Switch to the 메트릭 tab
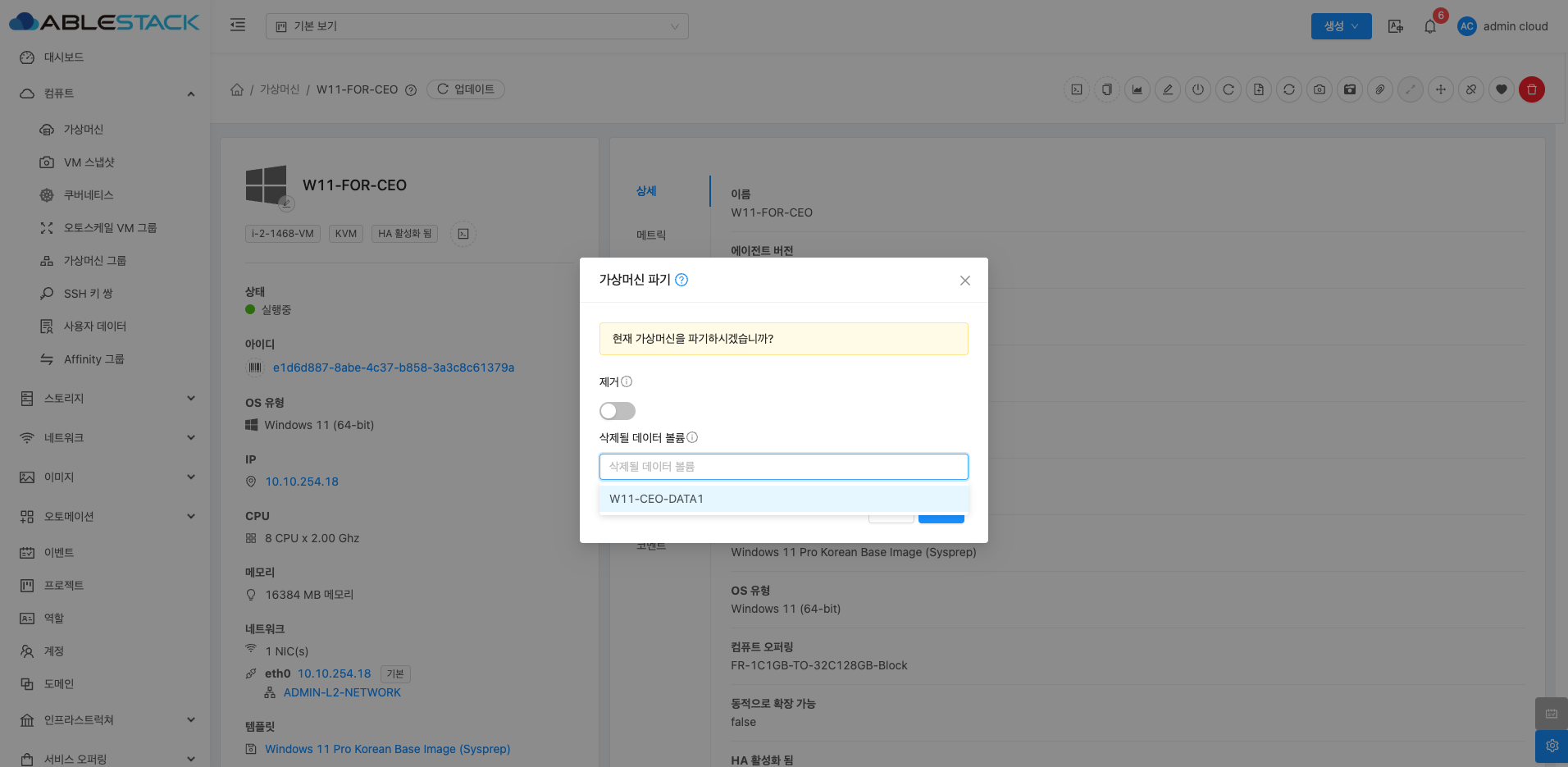Screen dimensions: 1568x767 (x=651, y=235)
